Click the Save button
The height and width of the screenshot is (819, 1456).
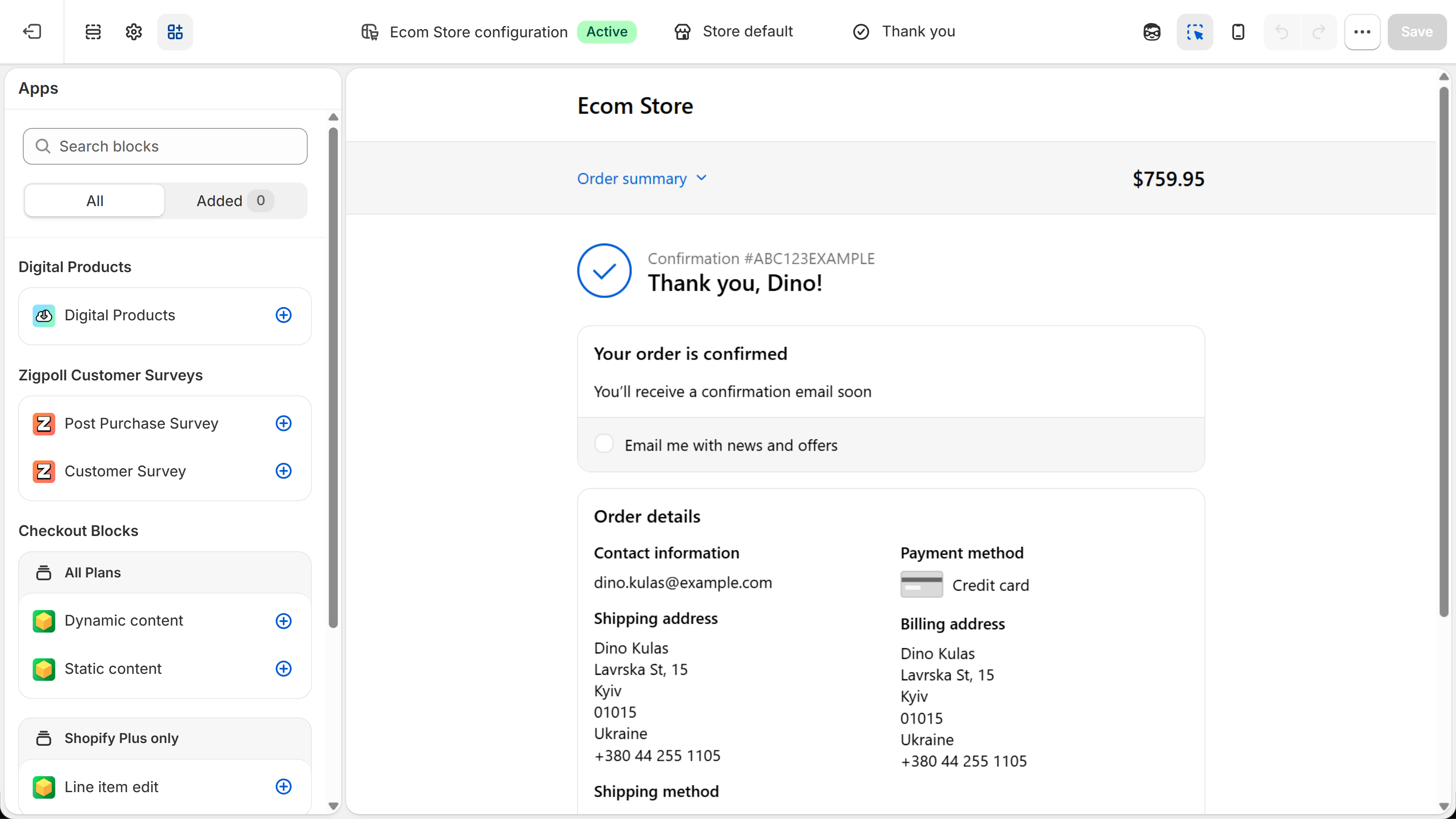[x=1416, y=32]
